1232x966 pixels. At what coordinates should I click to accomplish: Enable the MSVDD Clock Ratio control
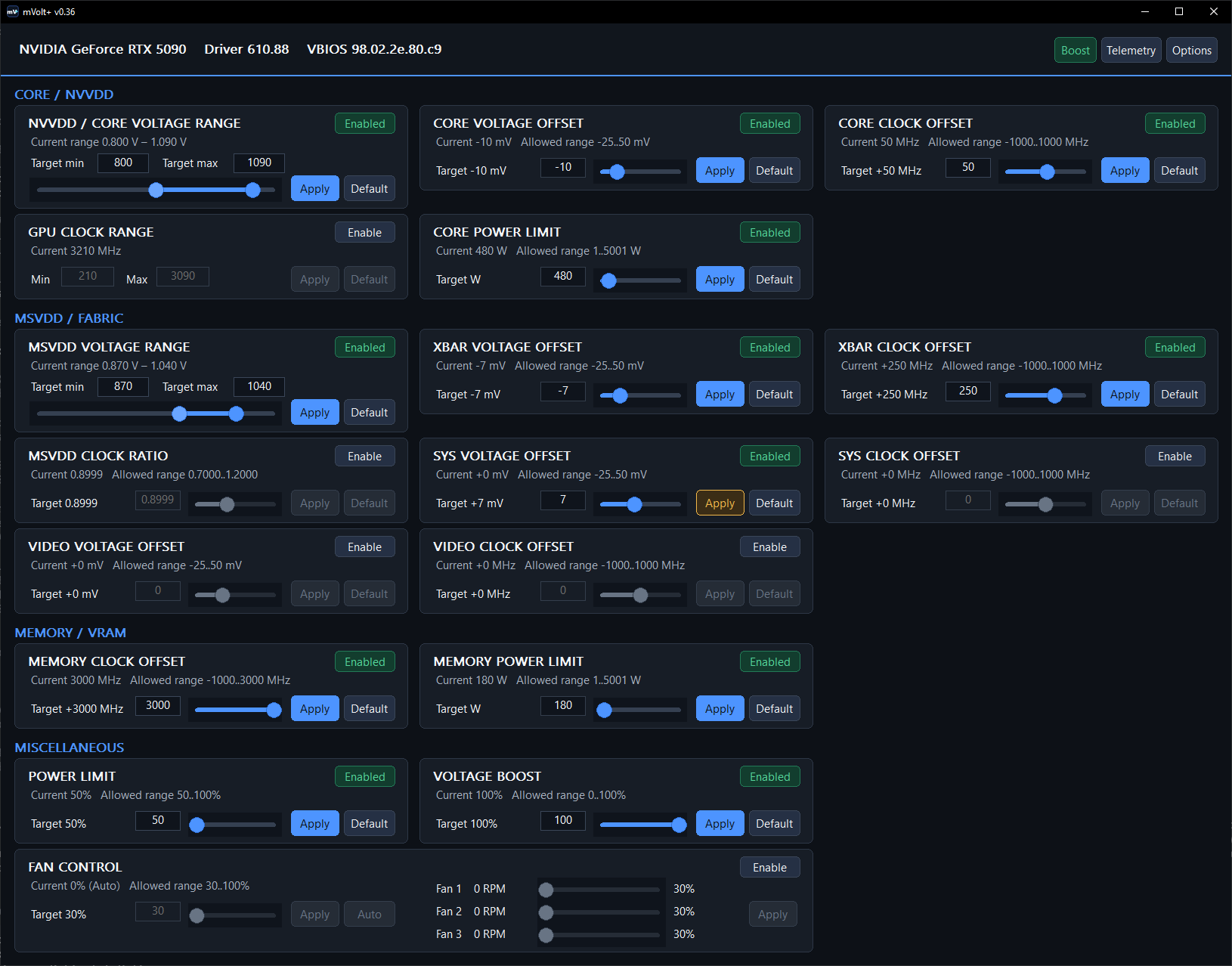coord(364,457)
